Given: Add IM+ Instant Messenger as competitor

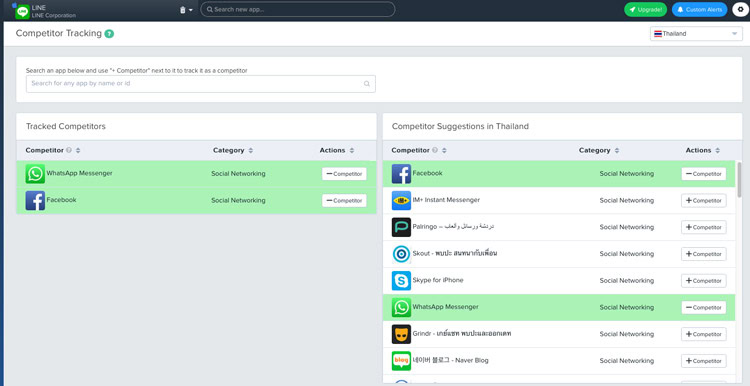Looking at the screenshot, I should coord(704,201).
